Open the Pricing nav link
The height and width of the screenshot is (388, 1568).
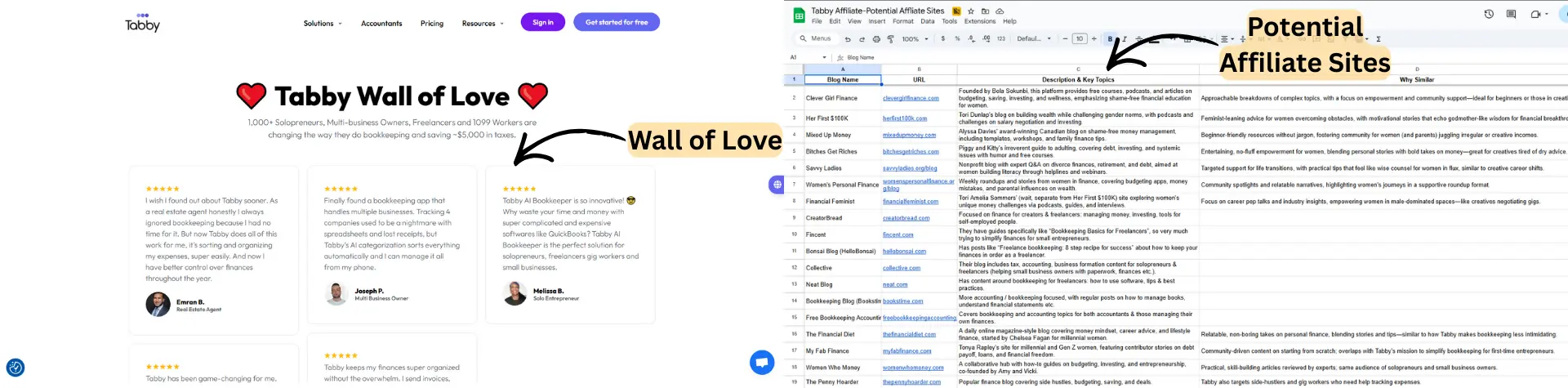coord(432,24)
